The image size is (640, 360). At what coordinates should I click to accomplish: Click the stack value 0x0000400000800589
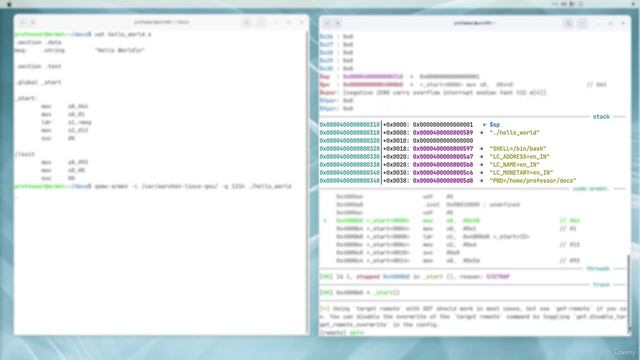coord(443,133)
